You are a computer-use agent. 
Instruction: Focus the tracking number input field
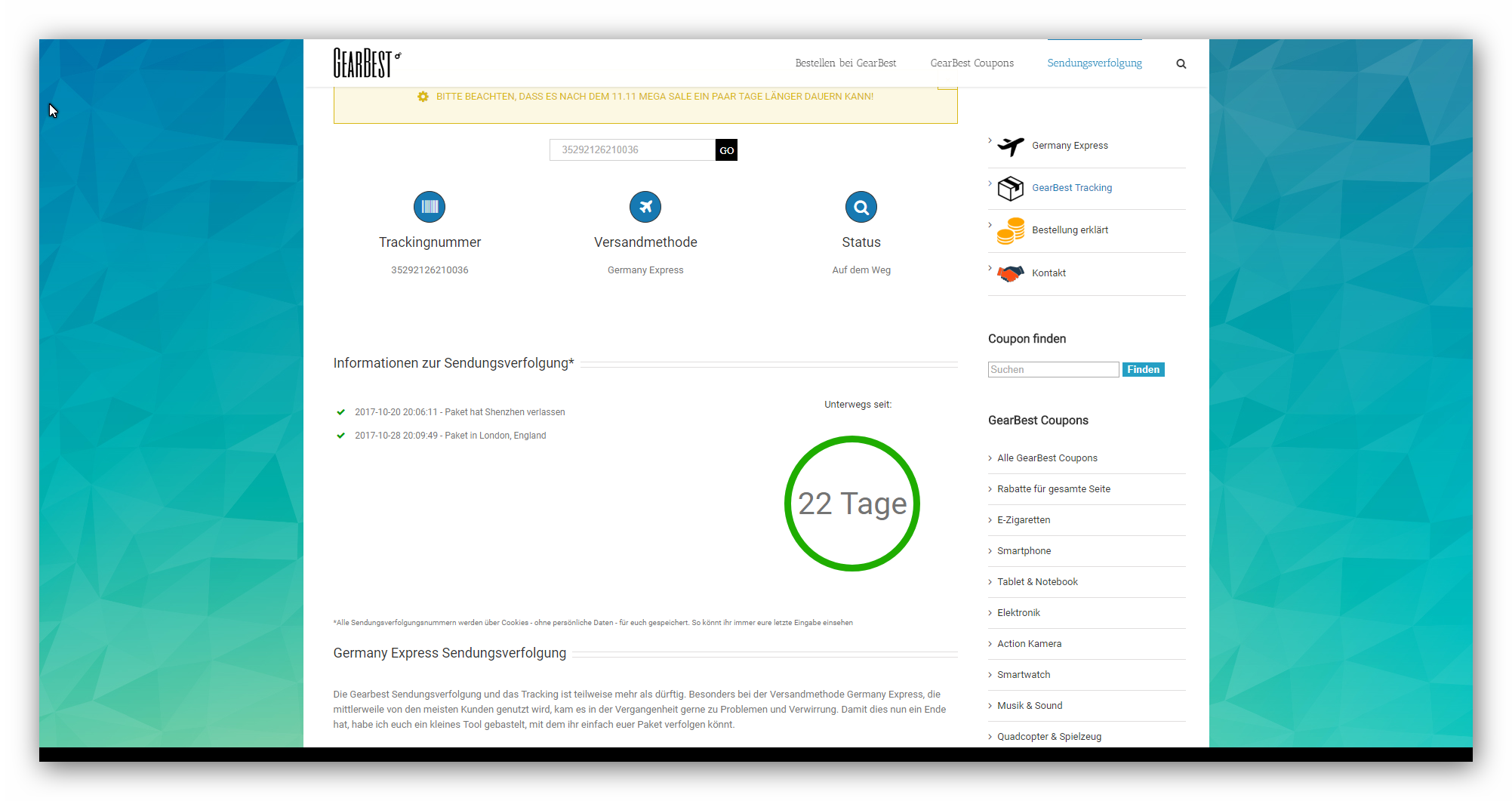(x=632, y=150)
